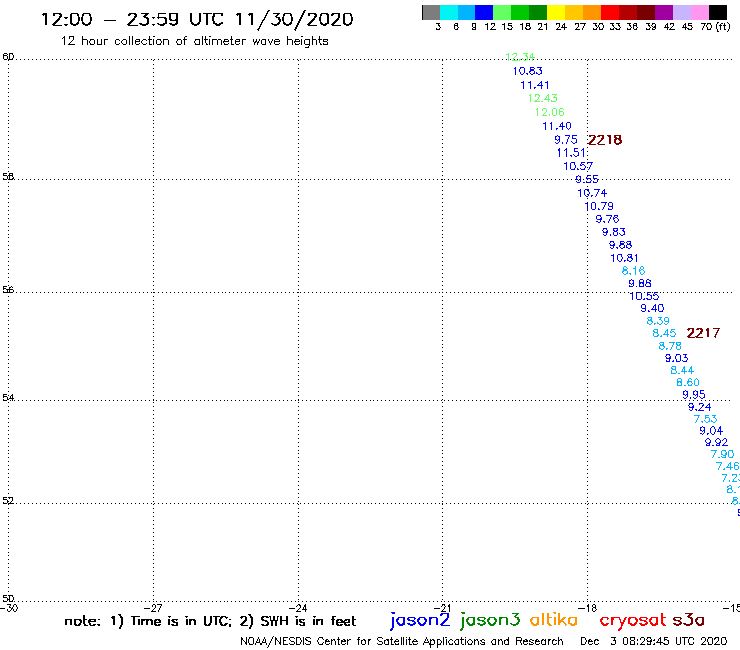Click the s3a satellite legend label
The image size is (740, 650).
pyautogui.click(x=688, y=620)
